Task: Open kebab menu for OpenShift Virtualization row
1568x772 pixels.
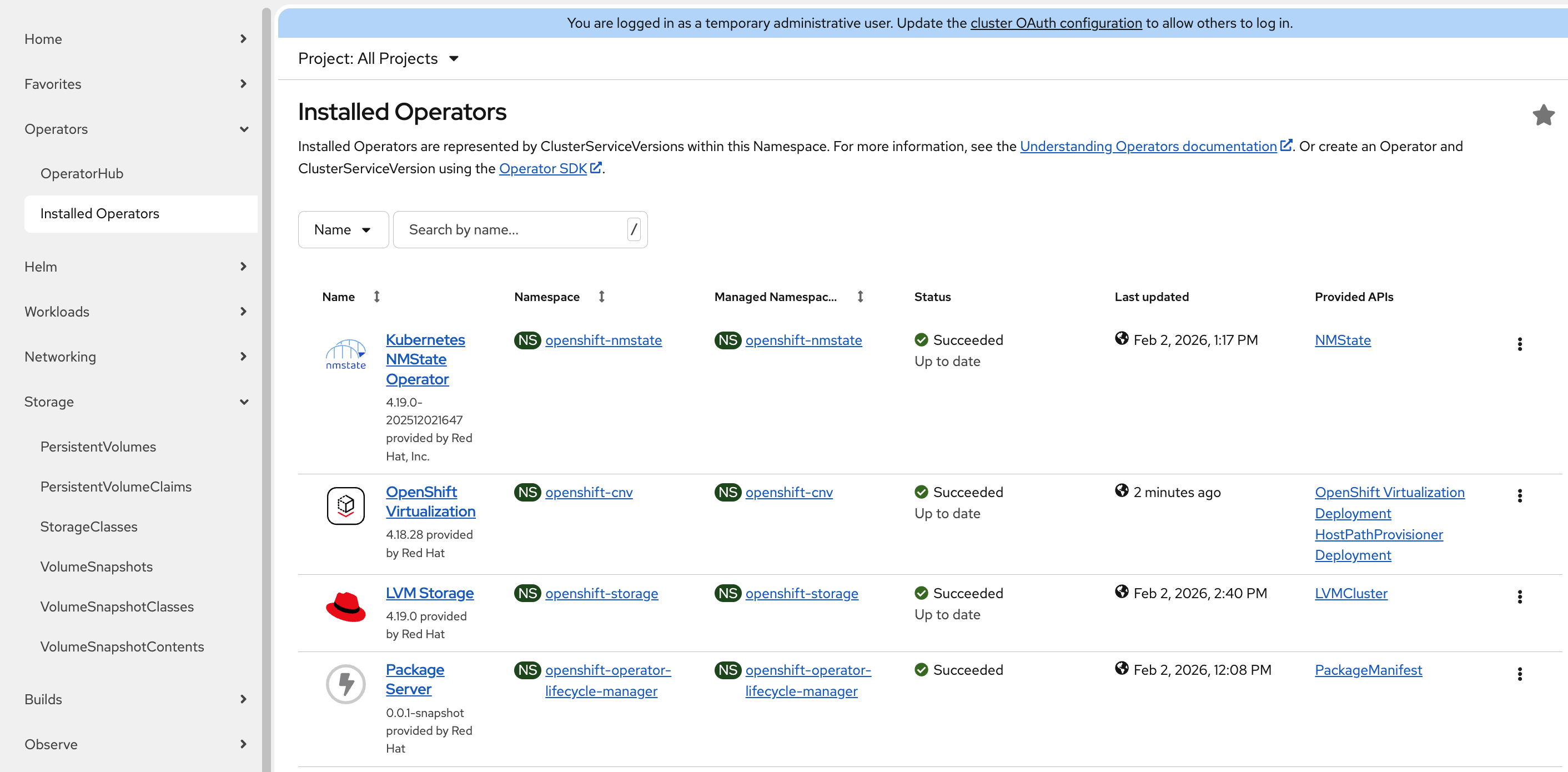Action: click(x=1519, y=495)
